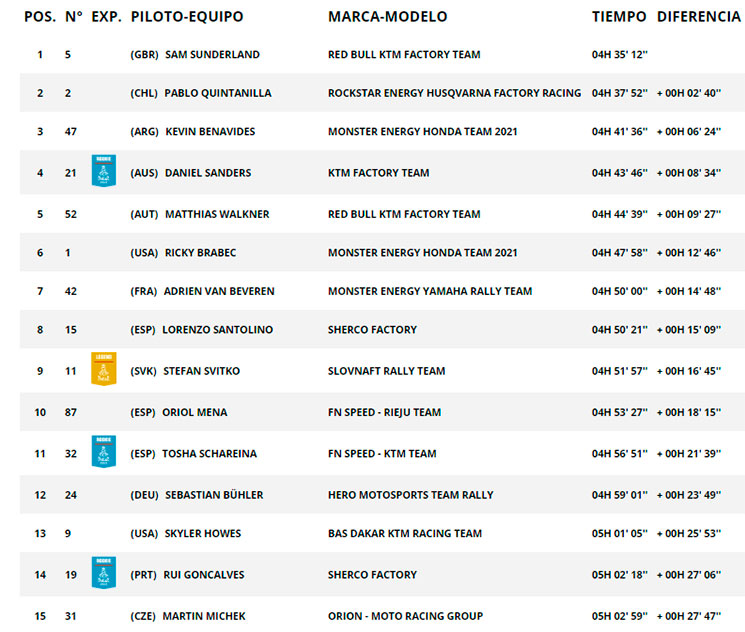
Task: Click the MARCA-MODELO column header
Action: coord(387,17)
